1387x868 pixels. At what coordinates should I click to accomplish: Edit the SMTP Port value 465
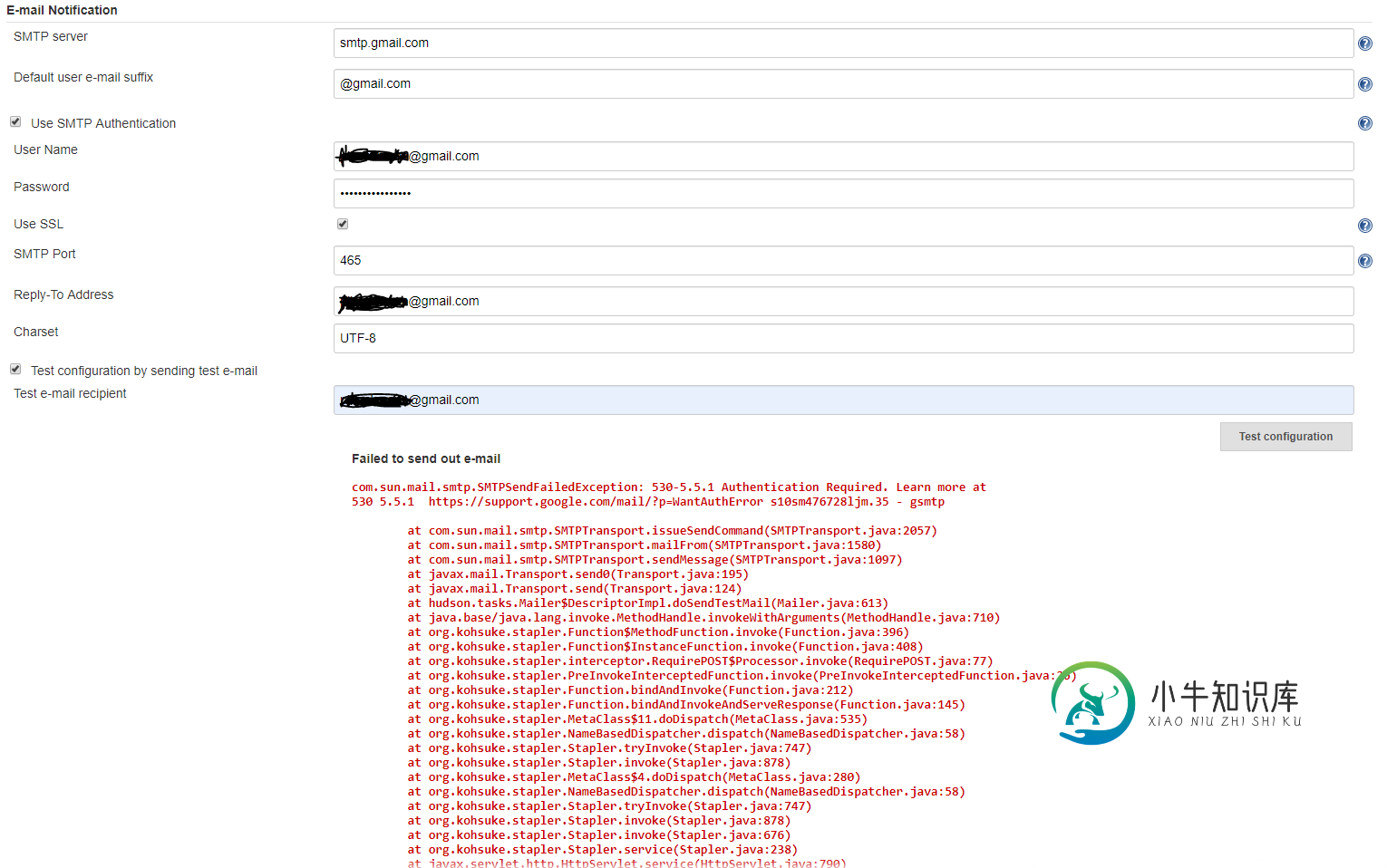[x=843, y=260]
